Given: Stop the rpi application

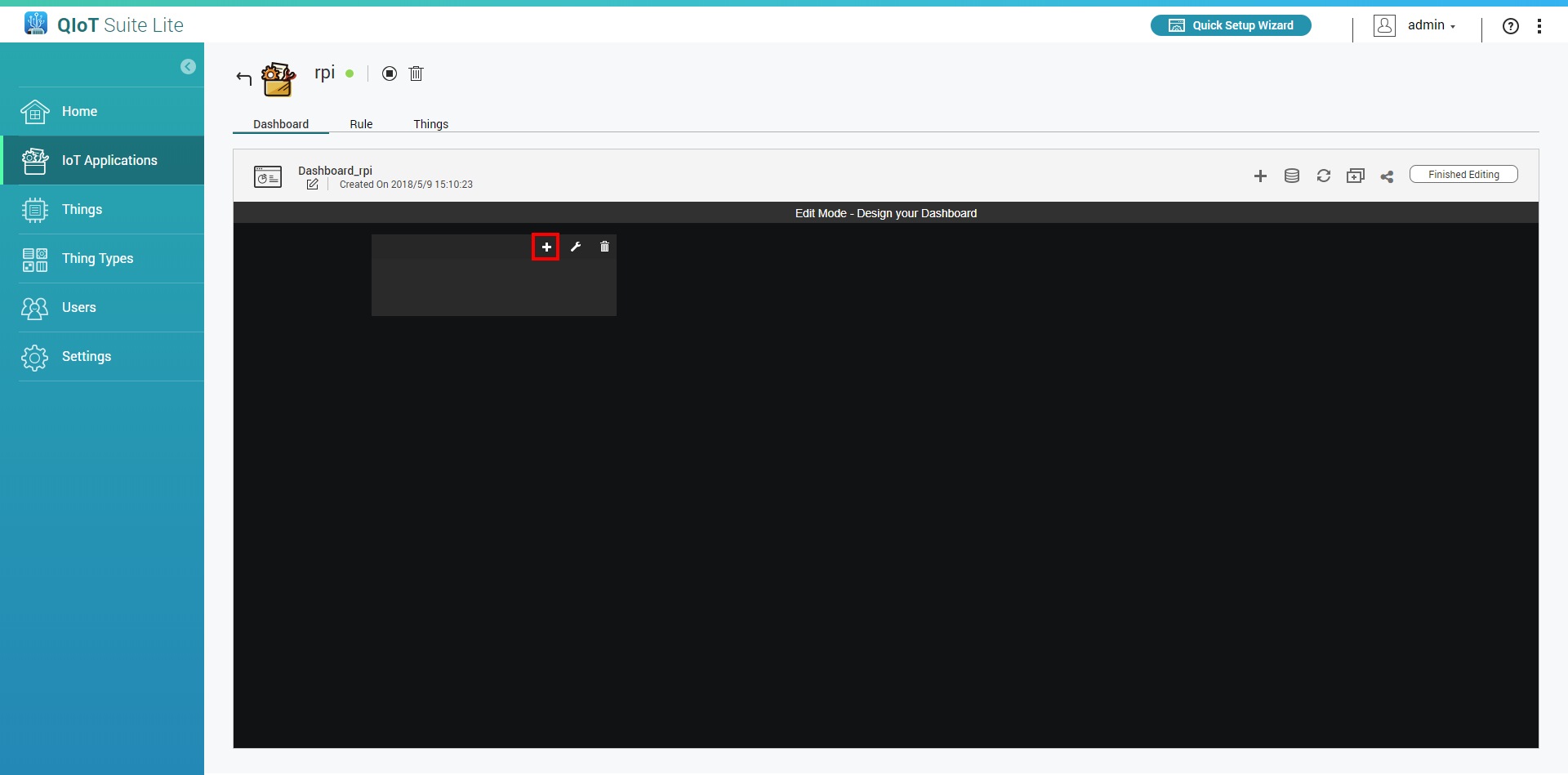Looking at the screenshot, I should click(x=390, y=73).
